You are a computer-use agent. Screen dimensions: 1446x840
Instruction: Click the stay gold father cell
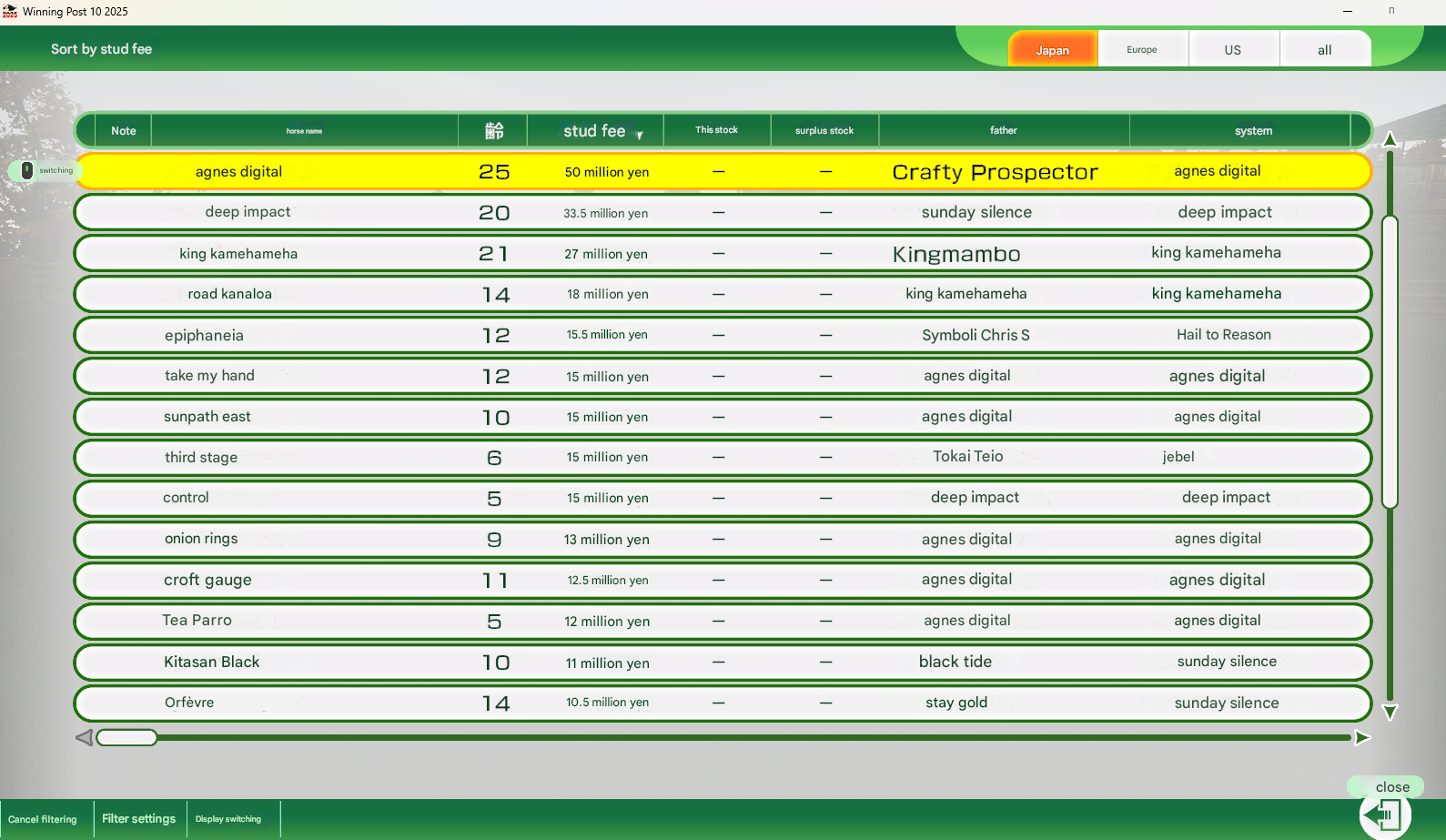coord(956,703)
